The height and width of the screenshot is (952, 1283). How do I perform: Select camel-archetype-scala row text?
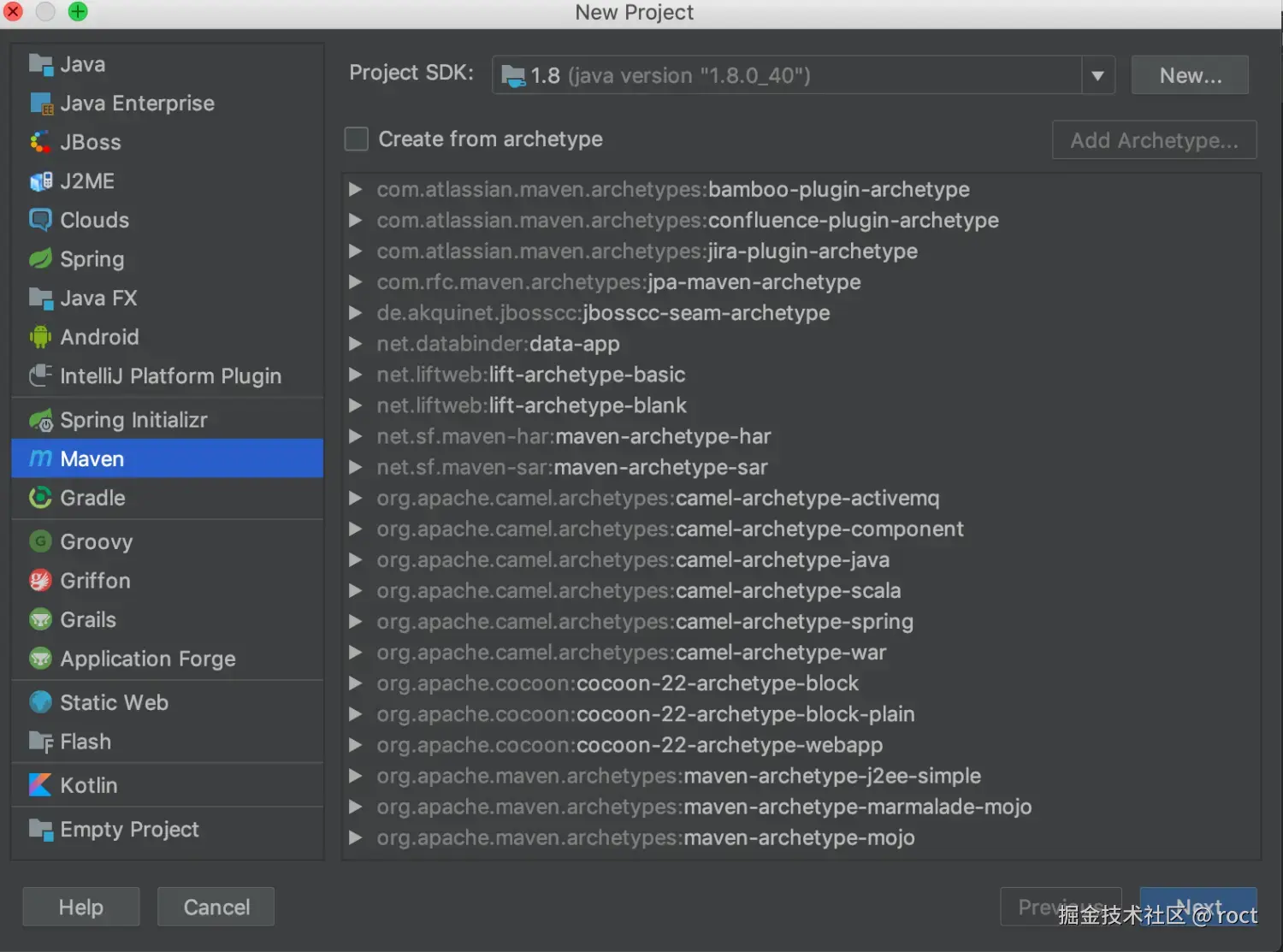coord(639,590)
